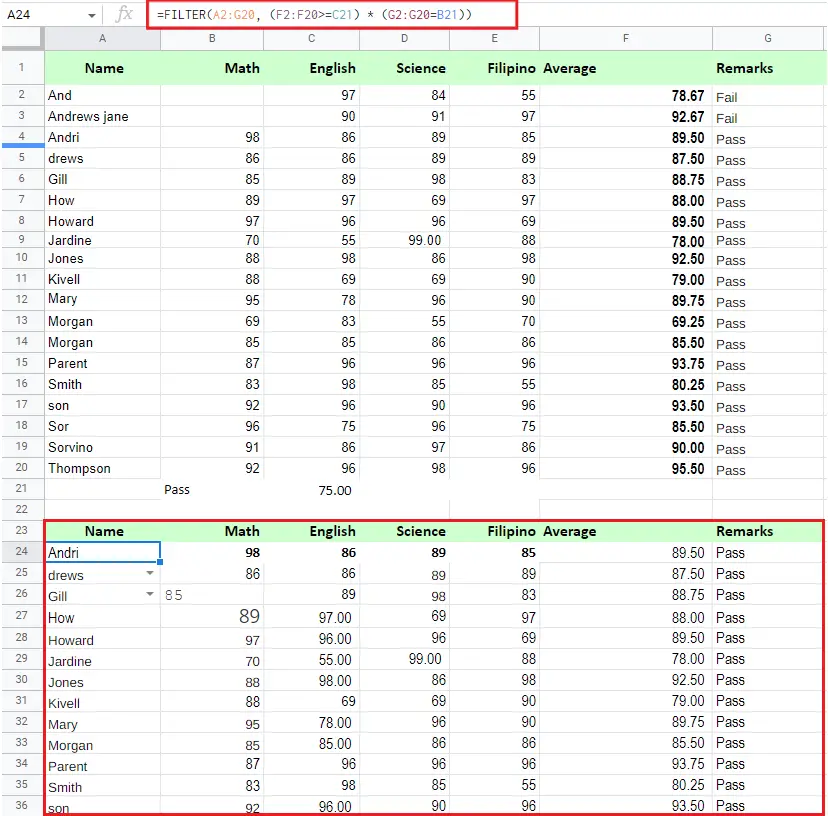The width and height of the screenshot is (828, 816).
Task: Select row 9 header
Action: pos(22,239)
